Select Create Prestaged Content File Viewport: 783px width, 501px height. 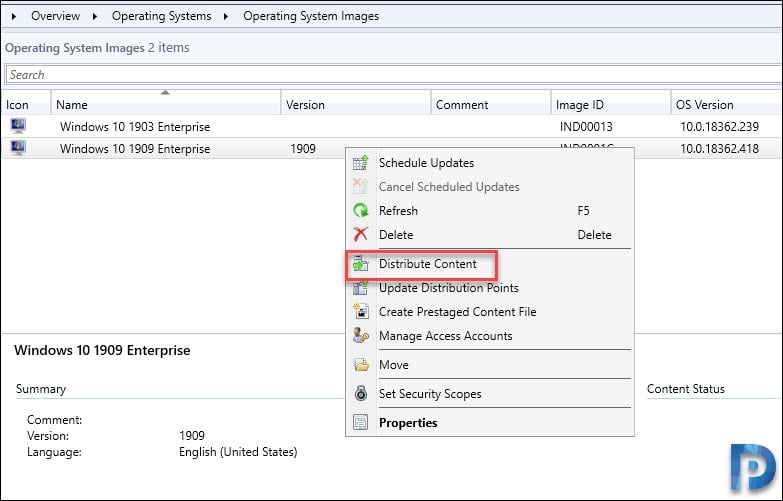[490, 312]
